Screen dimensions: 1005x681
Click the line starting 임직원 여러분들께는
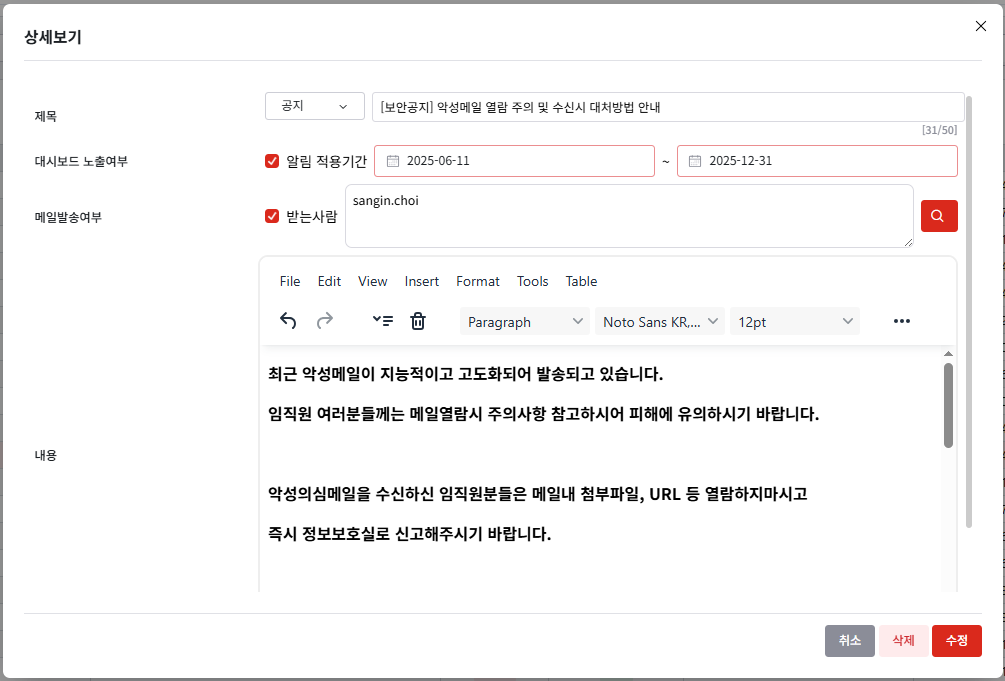(544, 414)
